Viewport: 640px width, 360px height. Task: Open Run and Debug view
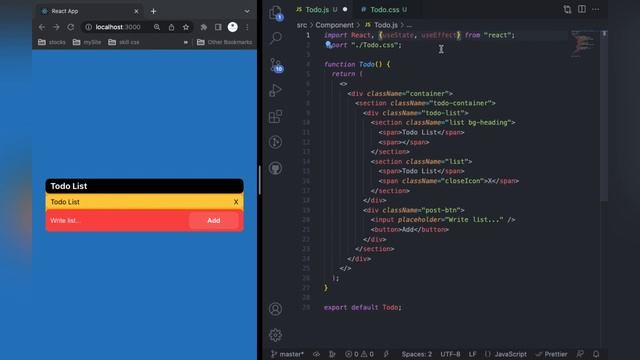276,90
